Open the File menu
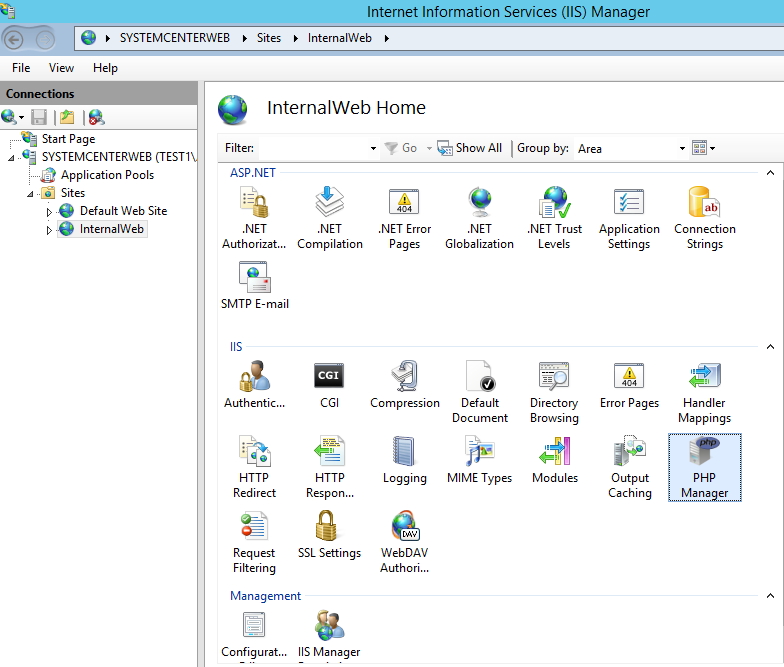The width and height of the screenshot is (784, 667). (x=21, y=68)
